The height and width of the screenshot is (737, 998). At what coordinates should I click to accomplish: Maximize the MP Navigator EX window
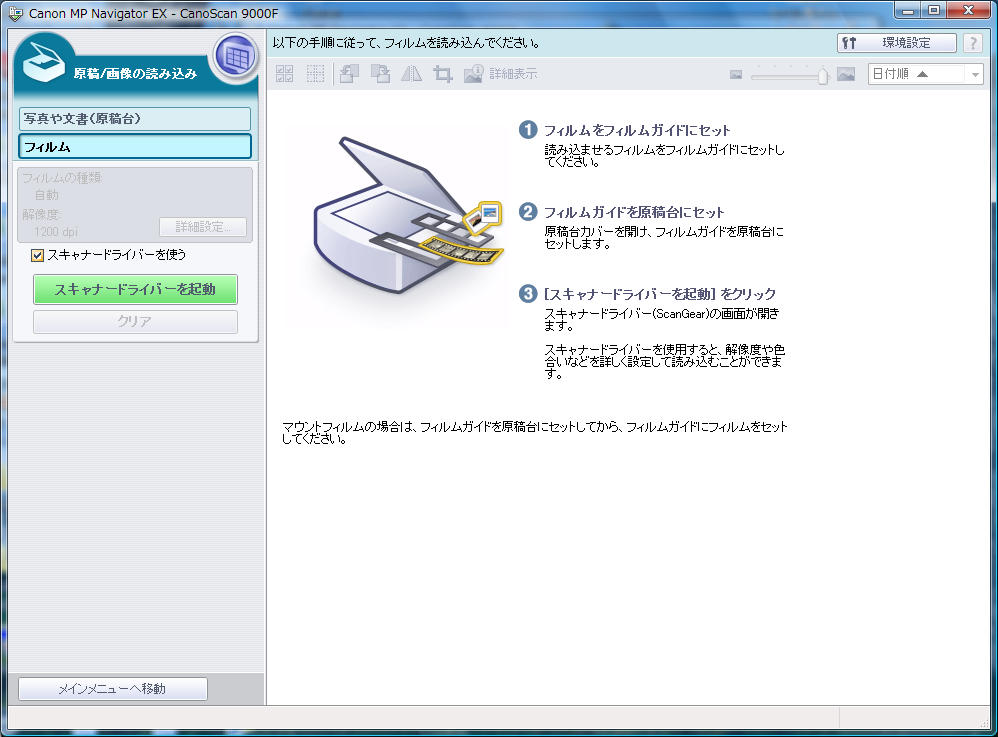[934, 10]
